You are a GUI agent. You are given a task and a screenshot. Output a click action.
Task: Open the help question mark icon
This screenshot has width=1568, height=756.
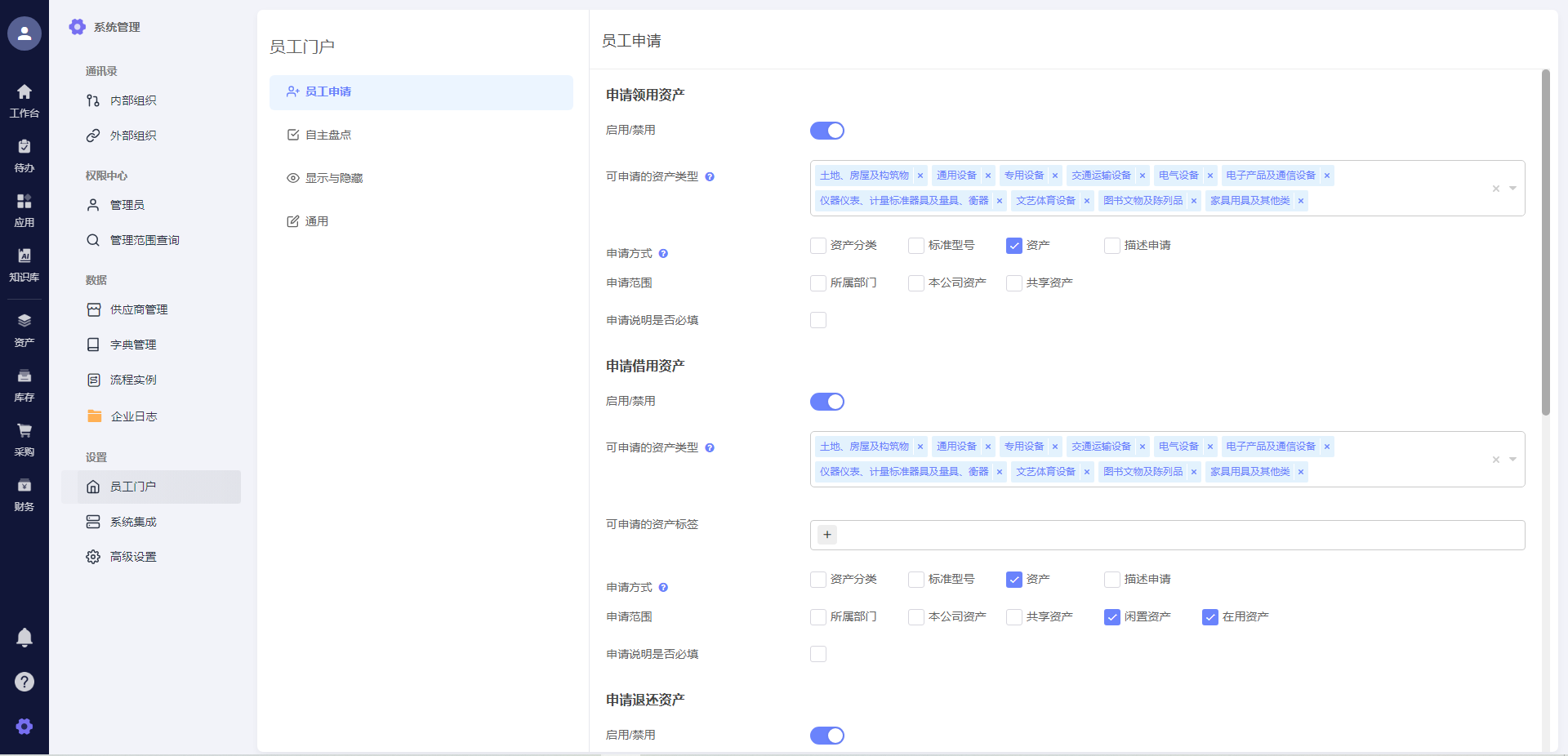coord(24,682)
